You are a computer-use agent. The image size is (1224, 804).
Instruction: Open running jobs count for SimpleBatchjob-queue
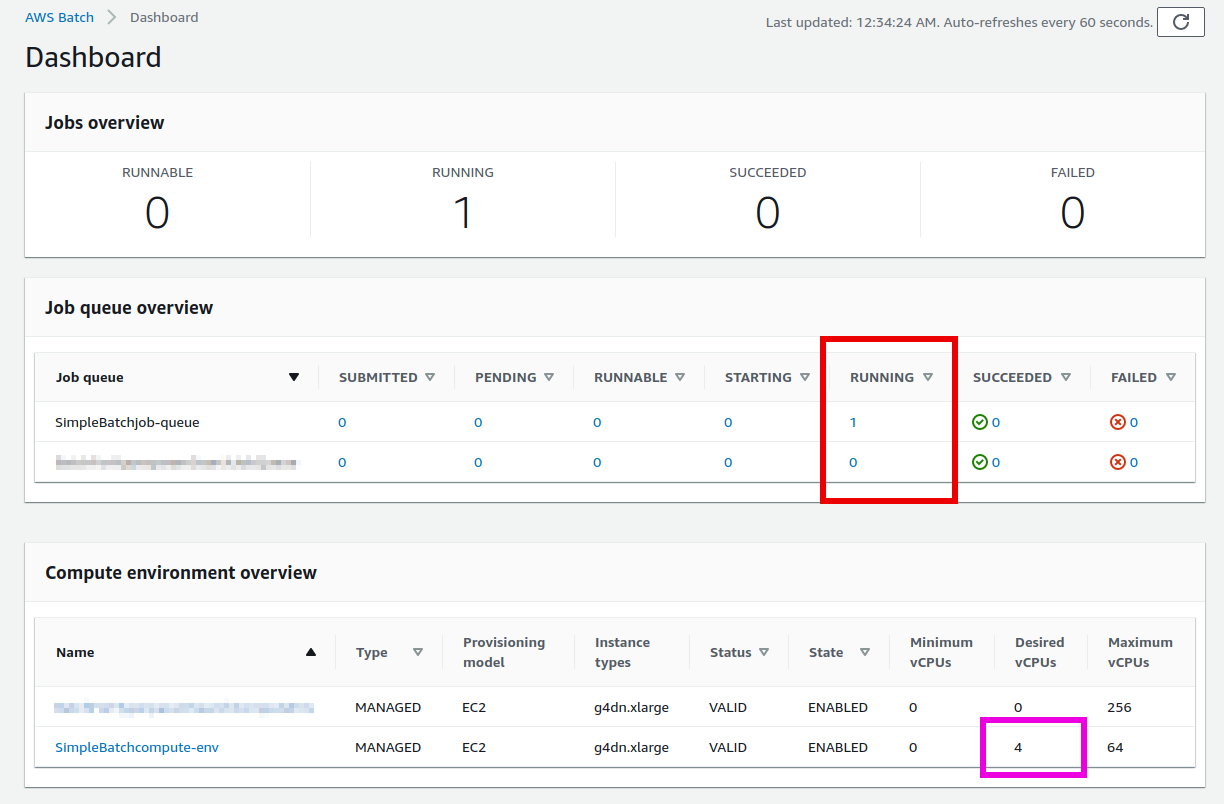853,422
